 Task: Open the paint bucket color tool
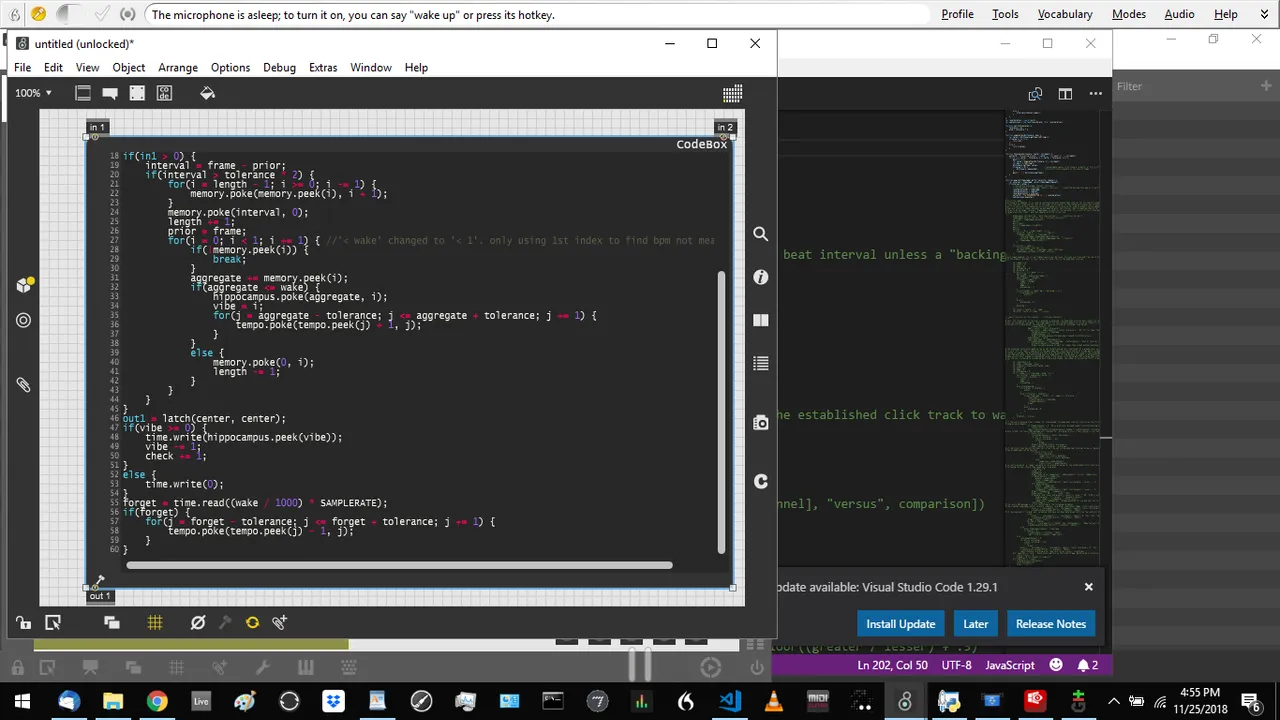pyautogui.click(x=207, y=93)
